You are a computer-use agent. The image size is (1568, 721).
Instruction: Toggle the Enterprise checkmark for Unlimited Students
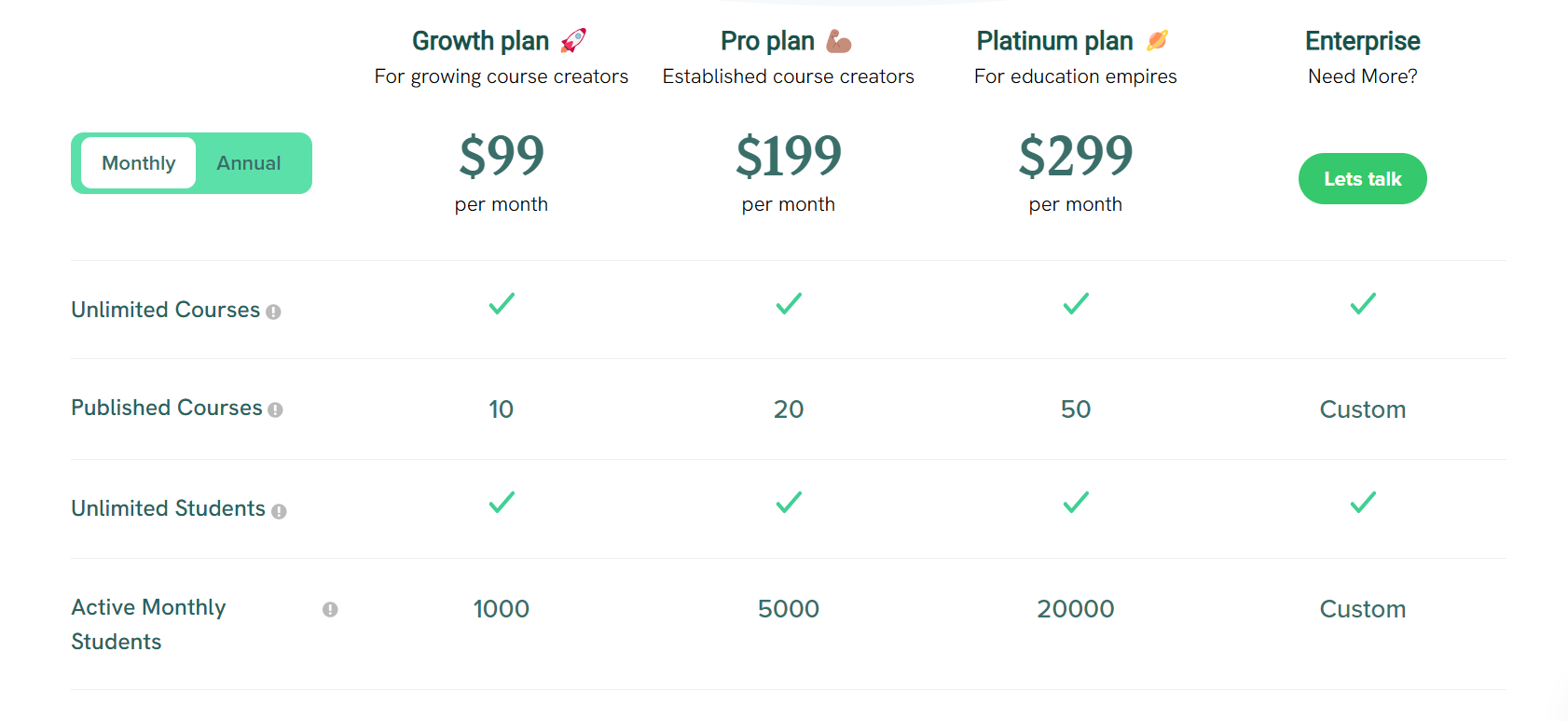1362,503
